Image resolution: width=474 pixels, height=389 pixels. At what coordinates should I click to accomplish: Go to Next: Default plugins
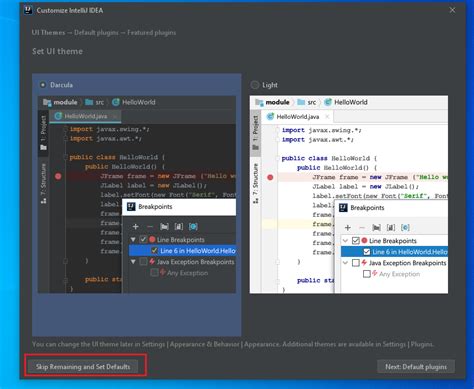416,367
